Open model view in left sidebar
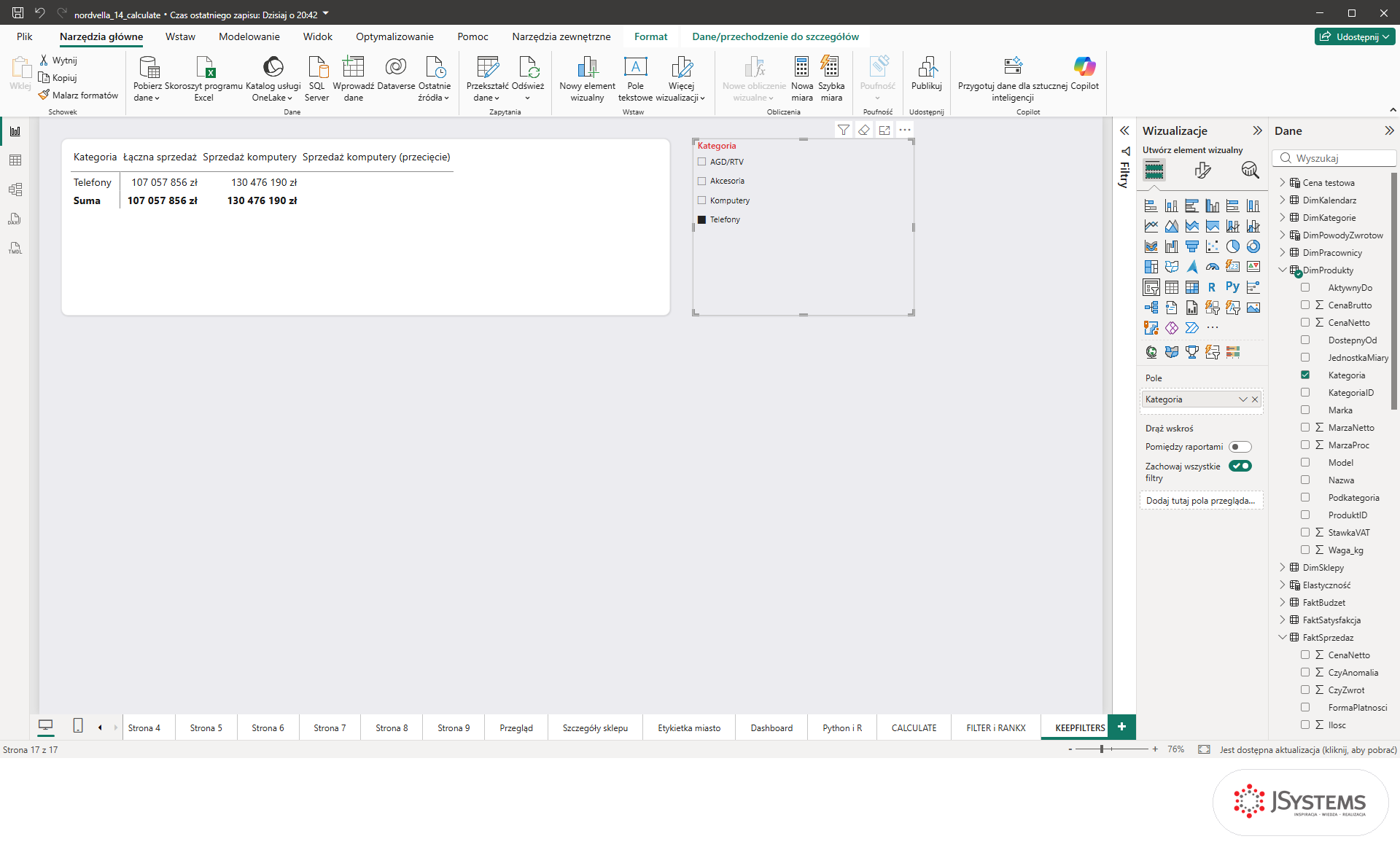This screenshot has width=1400, height=847. coord(15,190)
